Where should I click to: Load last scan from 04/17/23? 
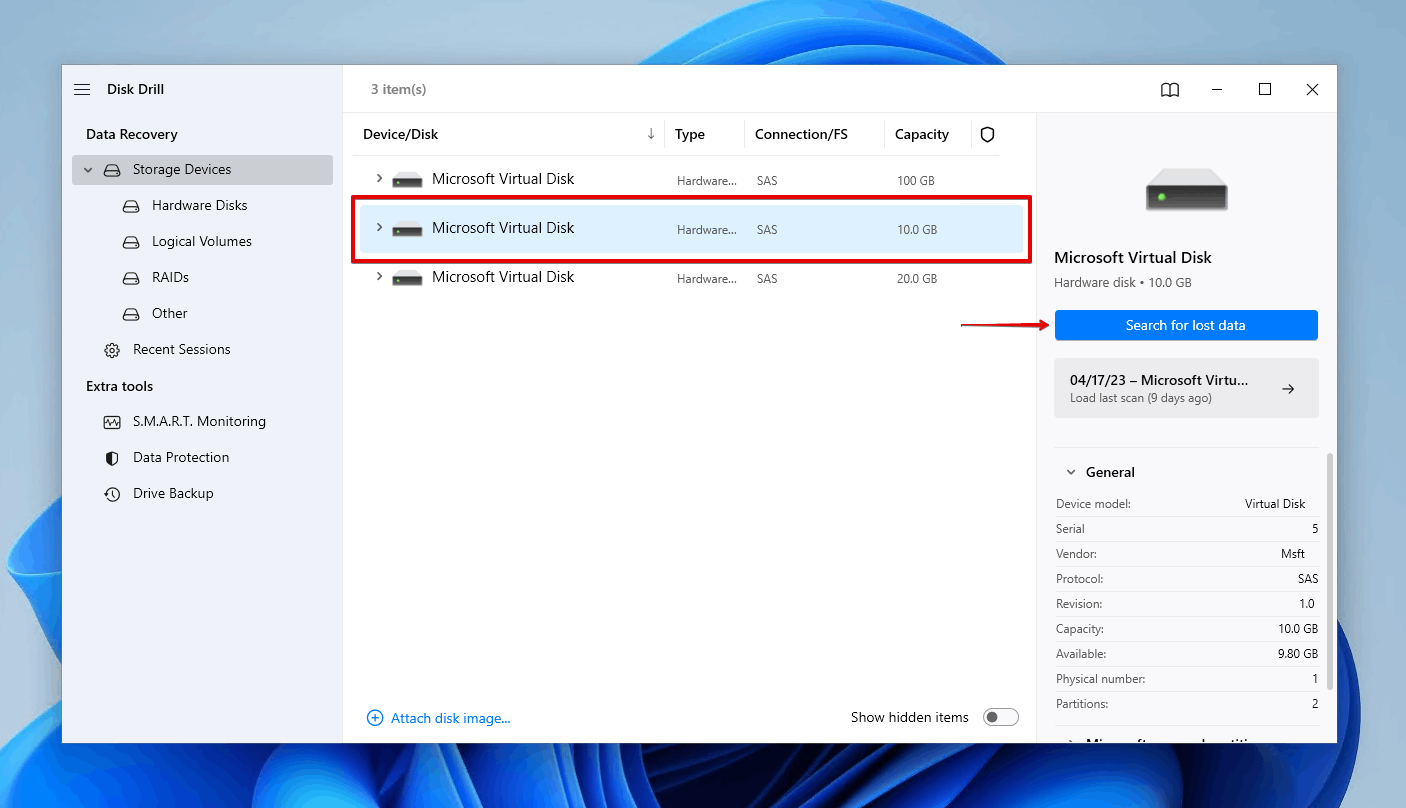pos(1186,388)
